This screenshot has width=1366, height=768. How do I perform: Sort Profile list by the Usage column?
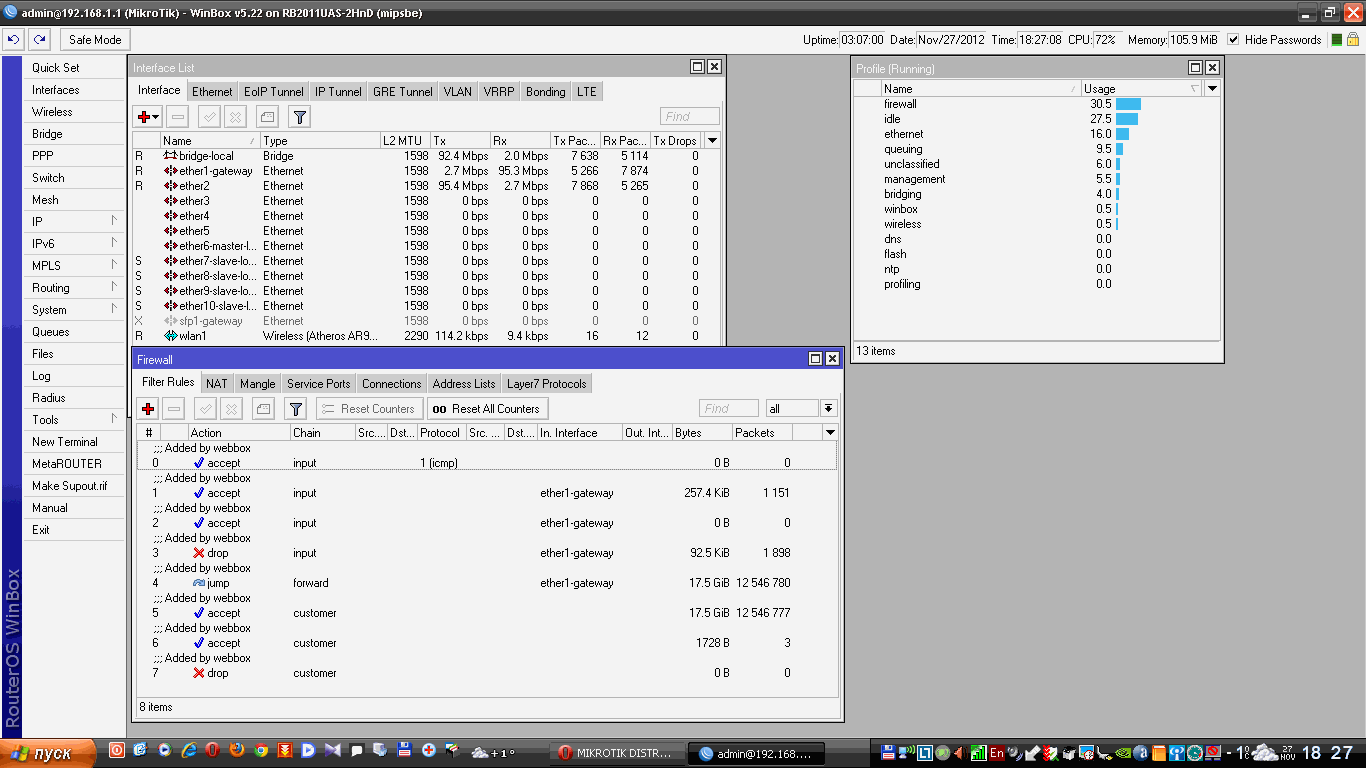point(1141,89)
